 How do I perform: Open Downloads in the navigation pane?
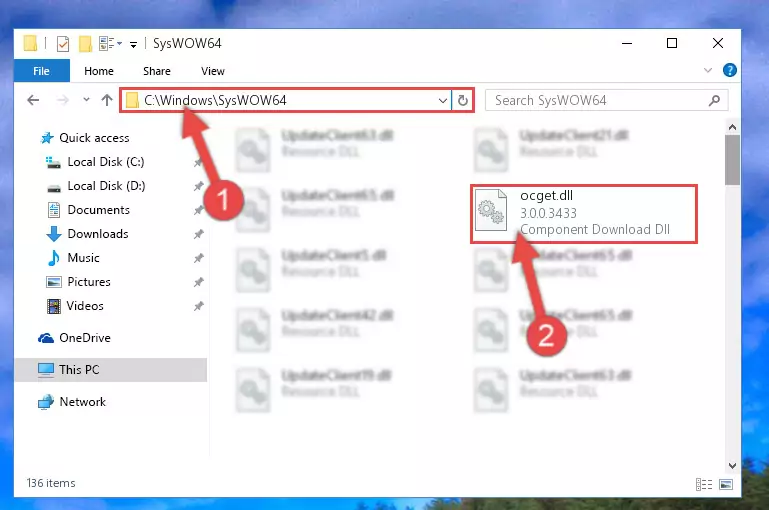point(98,234)
